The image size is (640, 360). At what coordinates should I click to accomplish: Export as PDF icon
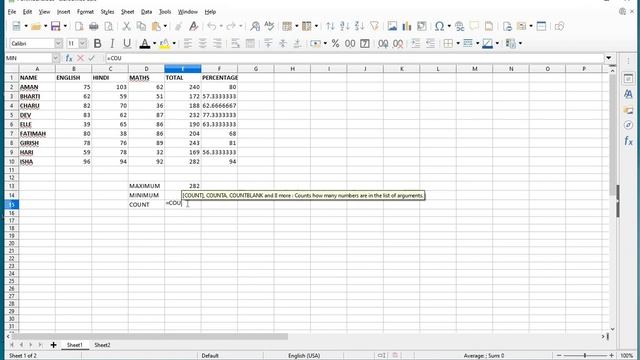(79, 27)
